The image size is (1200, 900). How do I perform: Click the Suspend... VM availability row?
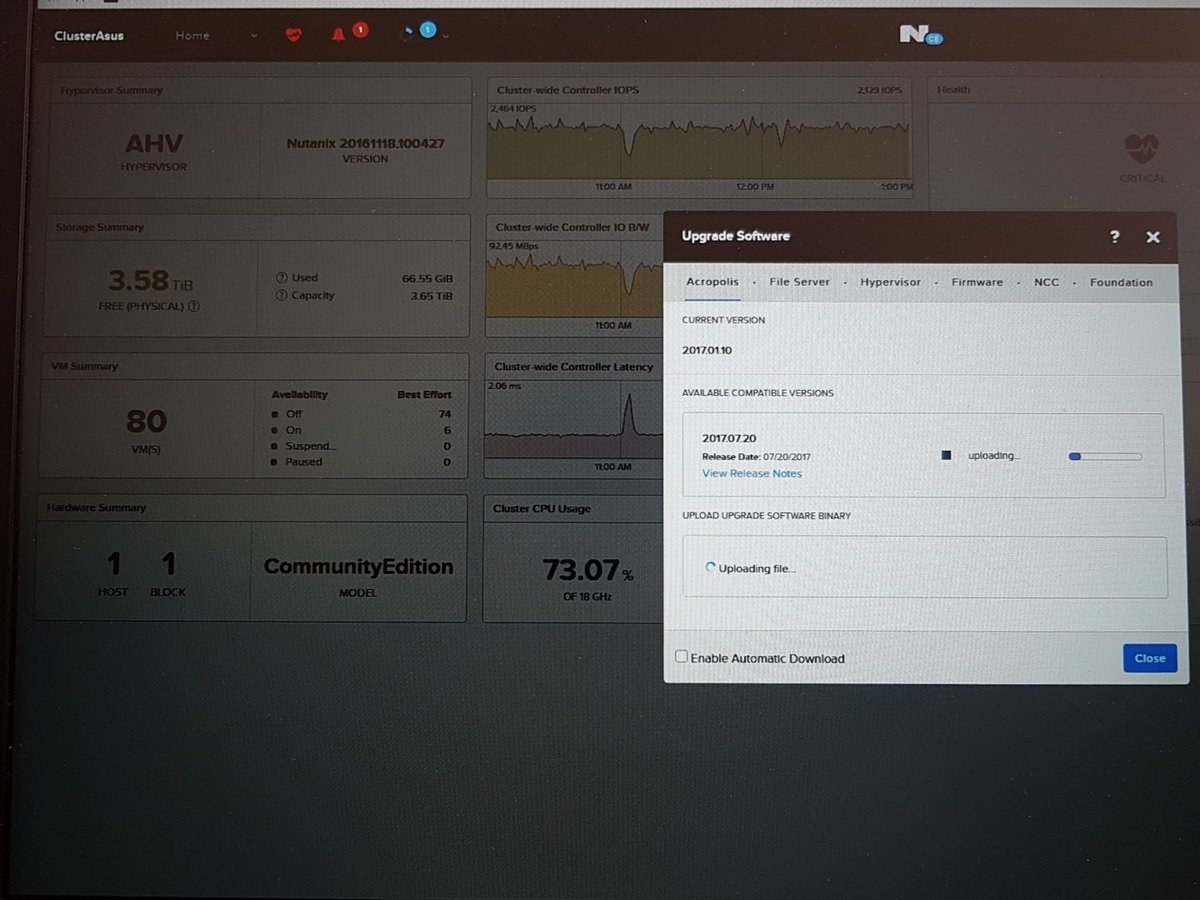pos(361,446)
